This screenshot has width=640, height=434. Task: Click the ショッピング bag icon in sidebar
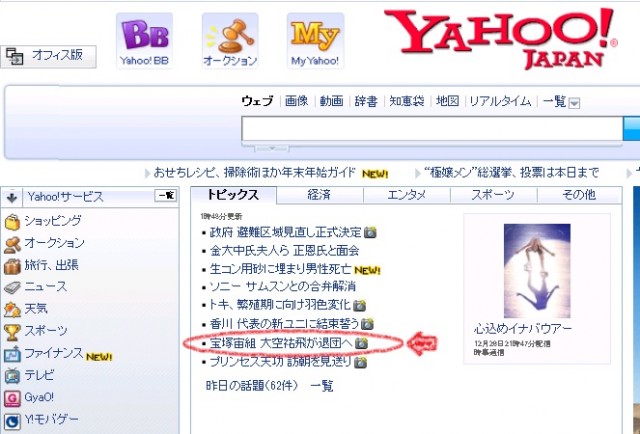tap(12, 222)
